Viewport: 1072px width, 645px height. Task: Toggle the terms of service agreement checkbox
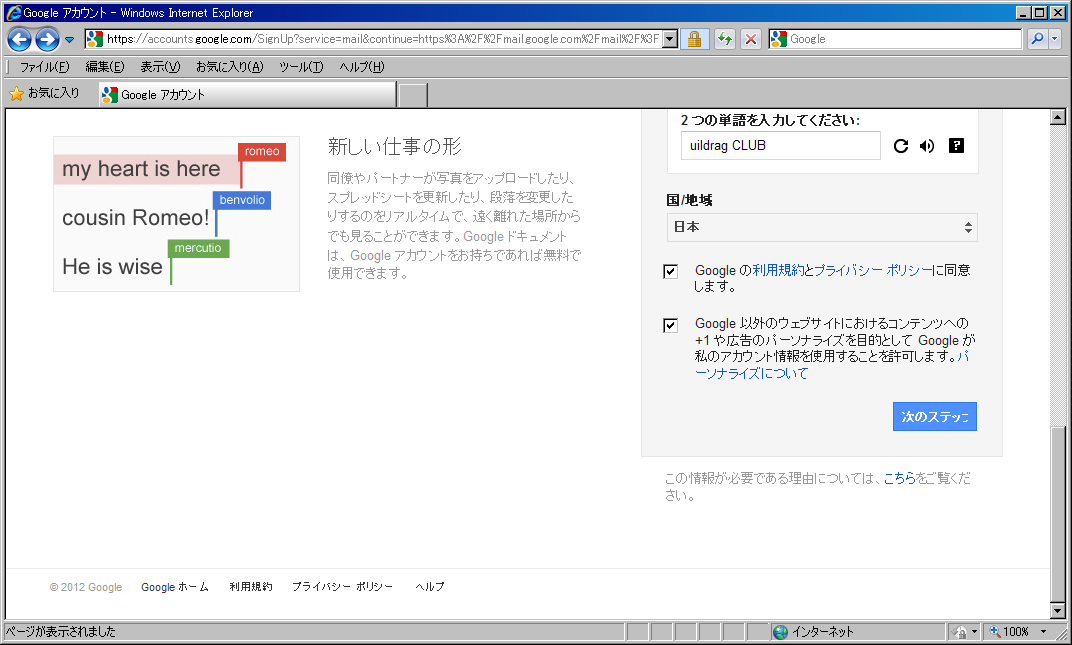click(x=670, y=272)
